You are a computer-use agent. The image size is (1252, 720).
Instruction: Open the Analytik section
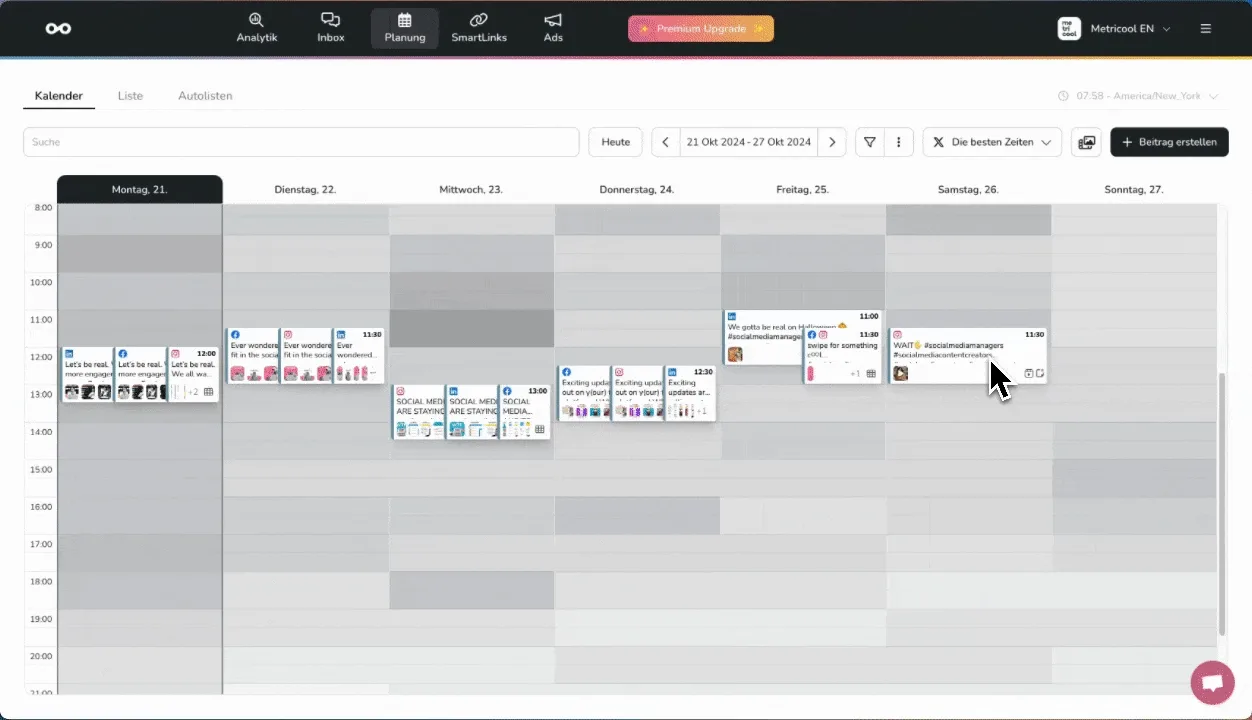coord(257,28)
